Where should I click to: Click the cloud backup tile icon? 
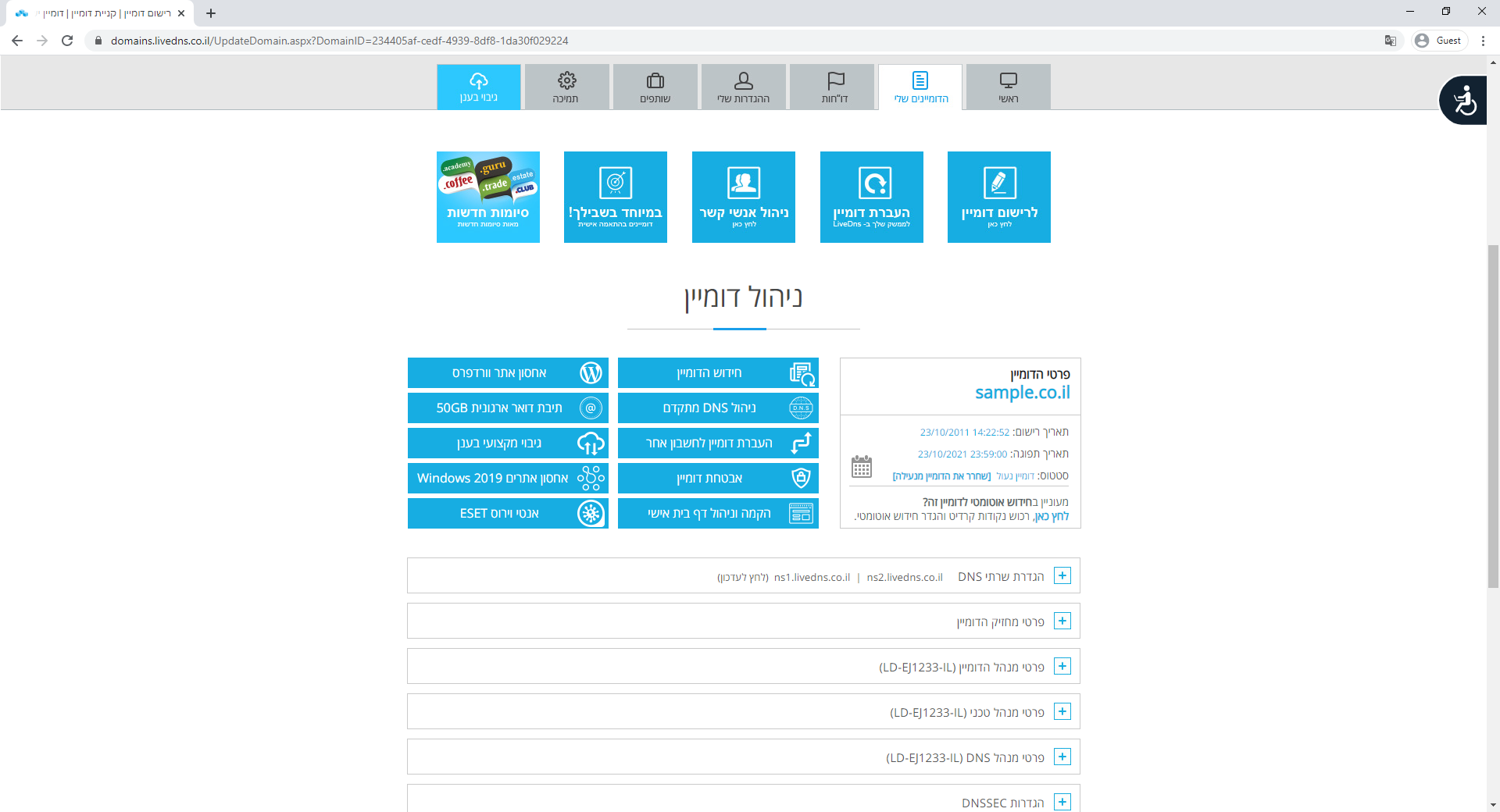591,443
